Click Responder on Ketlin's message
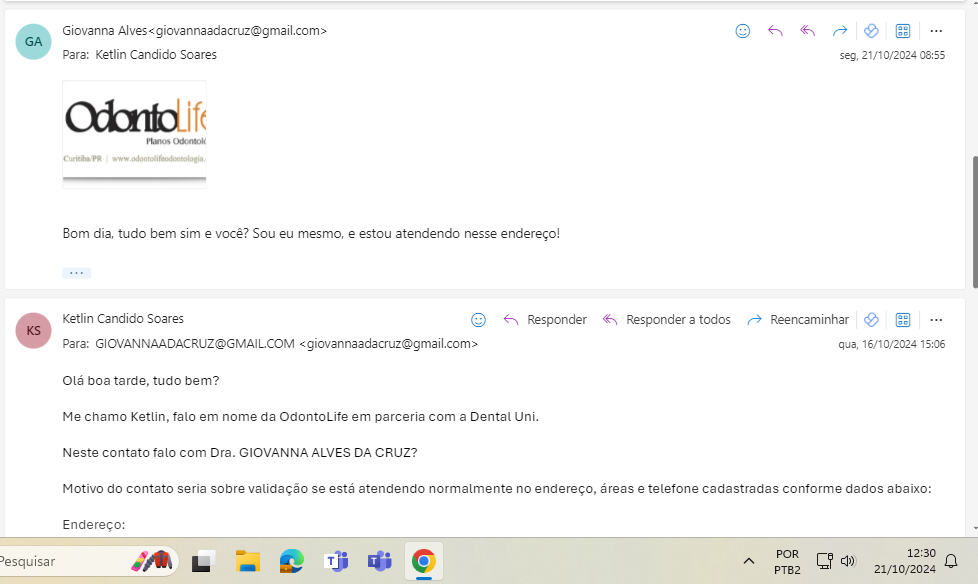978x584 pixels. pyautogui.click(x=545, y=320)
